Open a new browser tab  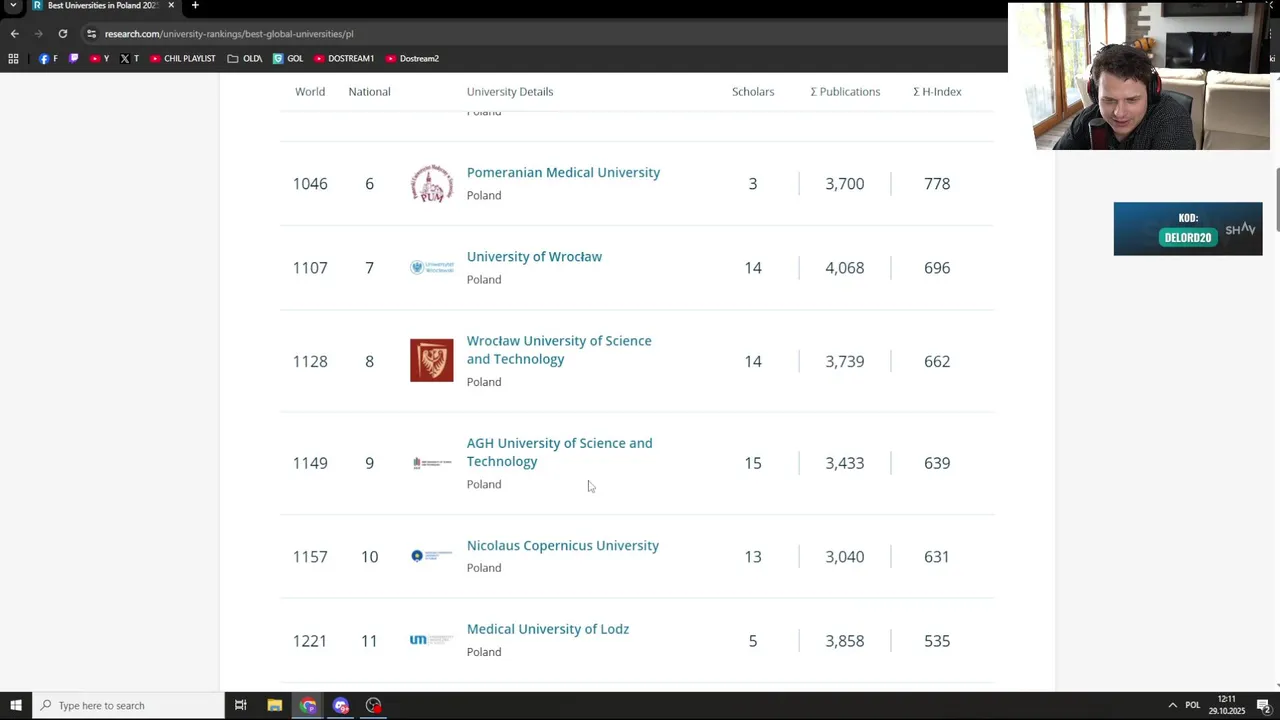(195, 5)
